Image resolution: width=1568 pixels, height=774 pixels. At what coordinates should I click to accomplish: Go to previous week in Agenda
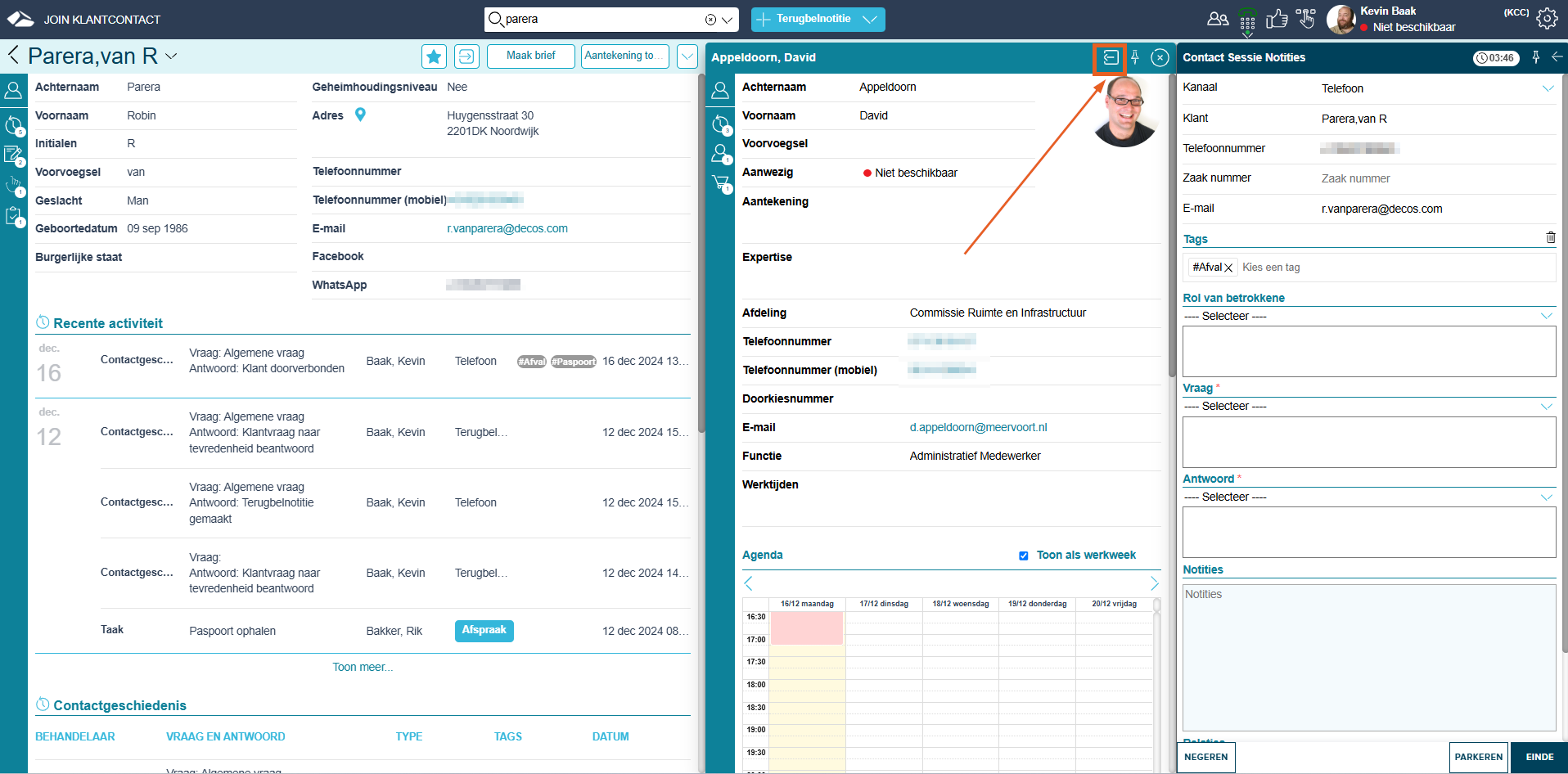(748, 583)
